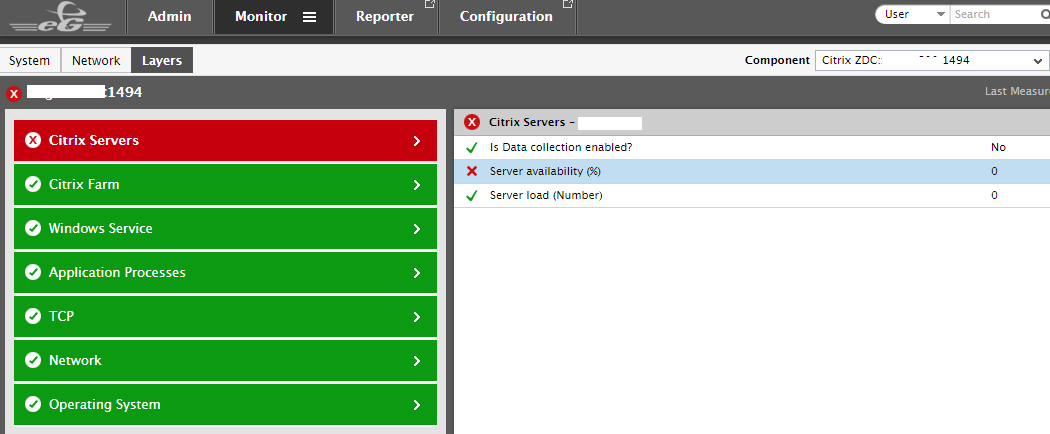Image resolution: width=1050 pixels, height=434 pixels.
Task: Open the Configuration module
Action: click(x=507, y=17)
